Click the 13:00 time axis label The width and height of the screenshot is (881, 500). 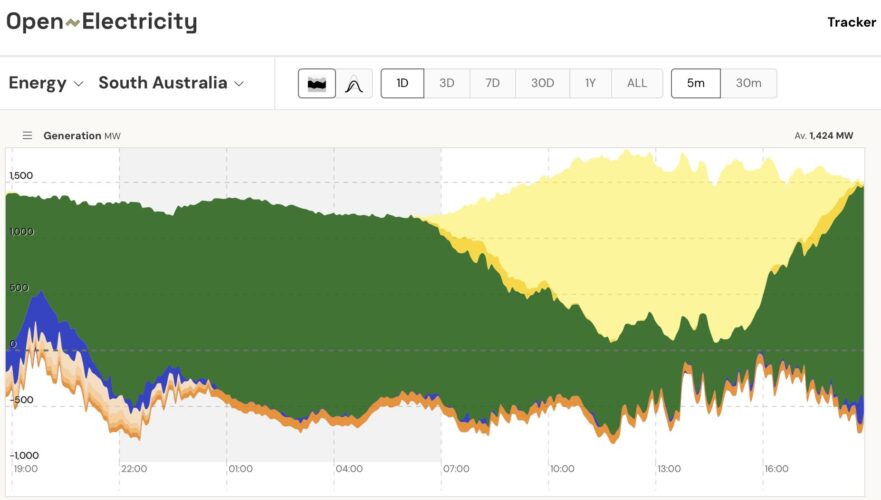coord(669,469)
